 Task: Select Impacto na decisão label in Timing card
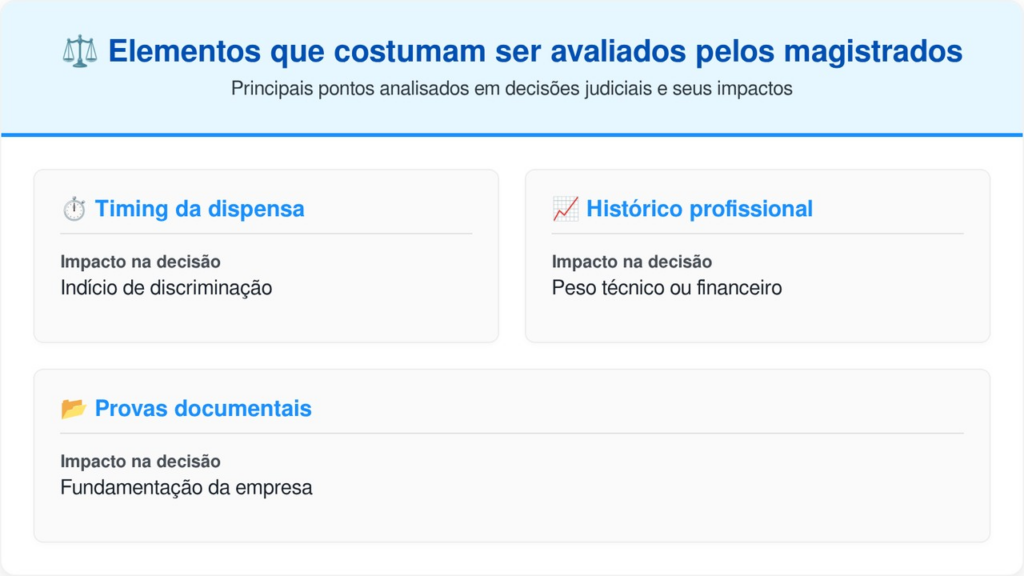coord(140,262)
